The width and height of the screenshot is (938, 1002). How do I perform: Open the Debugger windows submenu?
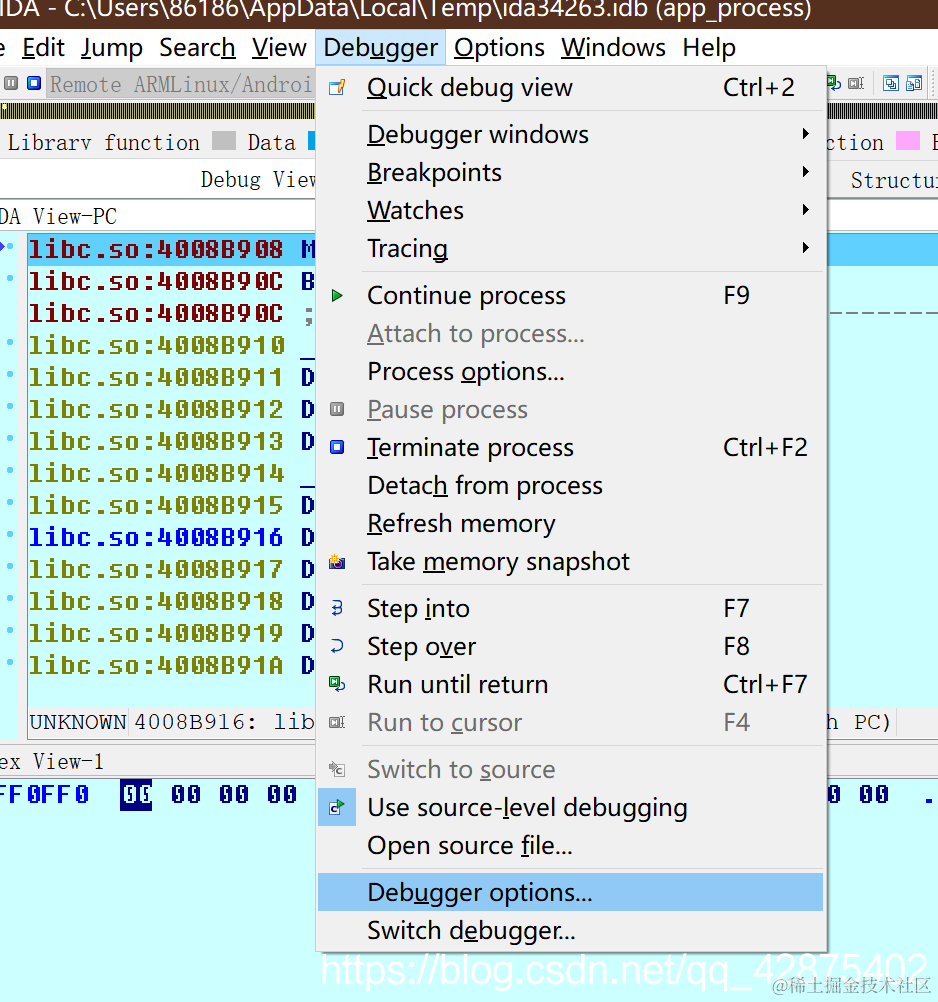pos(570,134)
